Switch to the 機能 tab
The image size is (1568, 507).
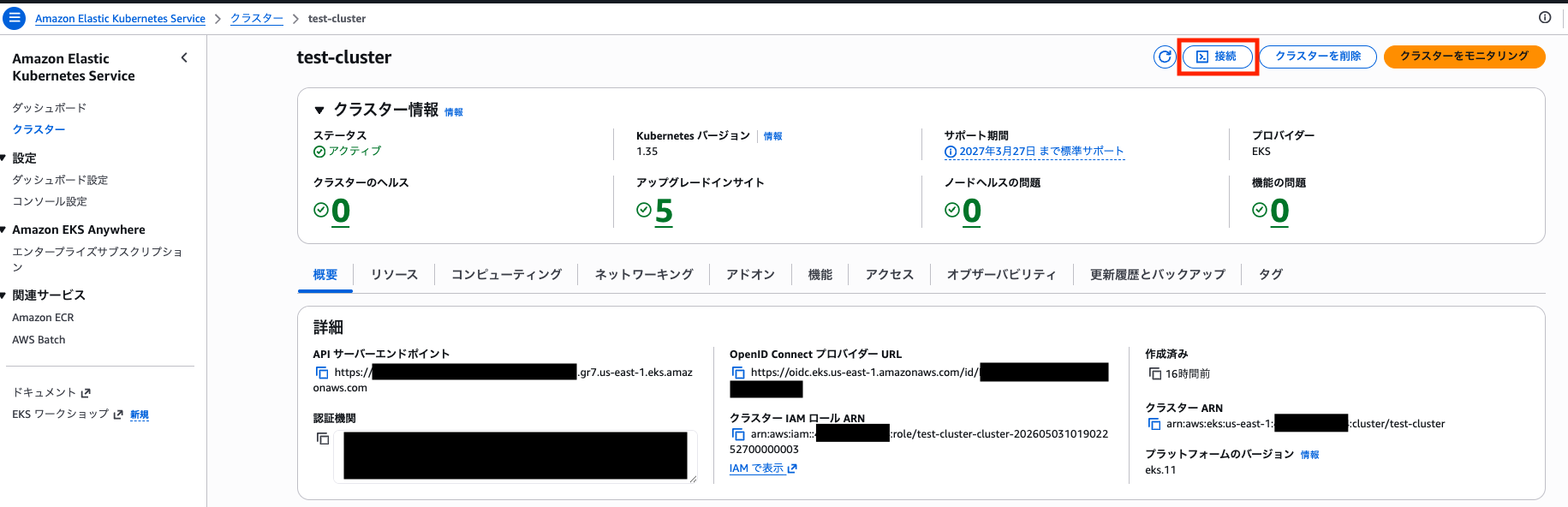click(820, 275)
